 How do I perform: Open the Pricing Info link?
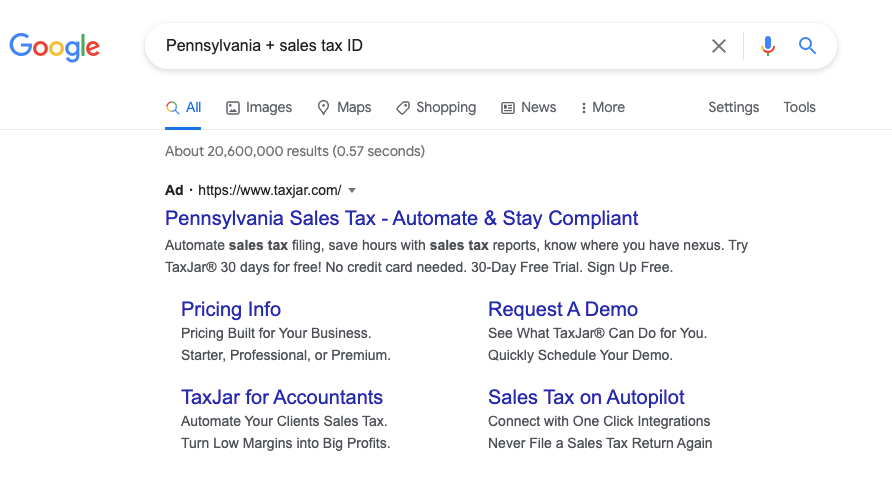pyautogui.click(x=231, y=309)
